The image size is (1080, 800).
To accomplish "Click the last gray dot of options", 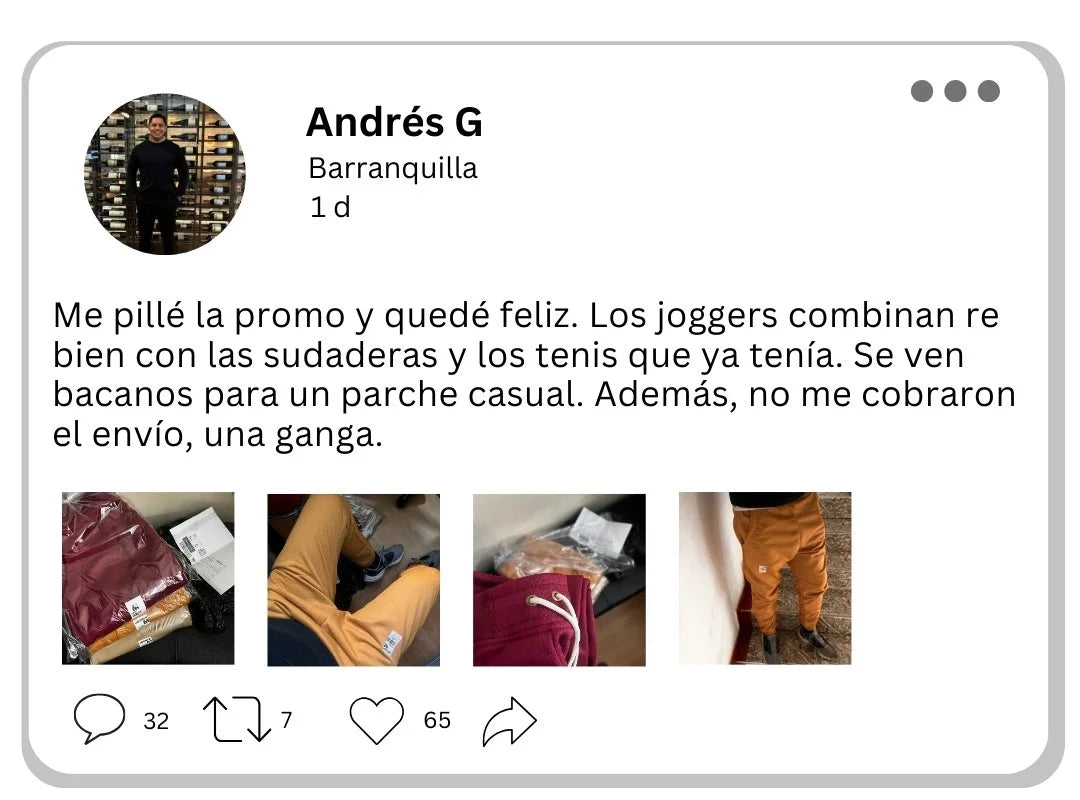I will (988, 91).
